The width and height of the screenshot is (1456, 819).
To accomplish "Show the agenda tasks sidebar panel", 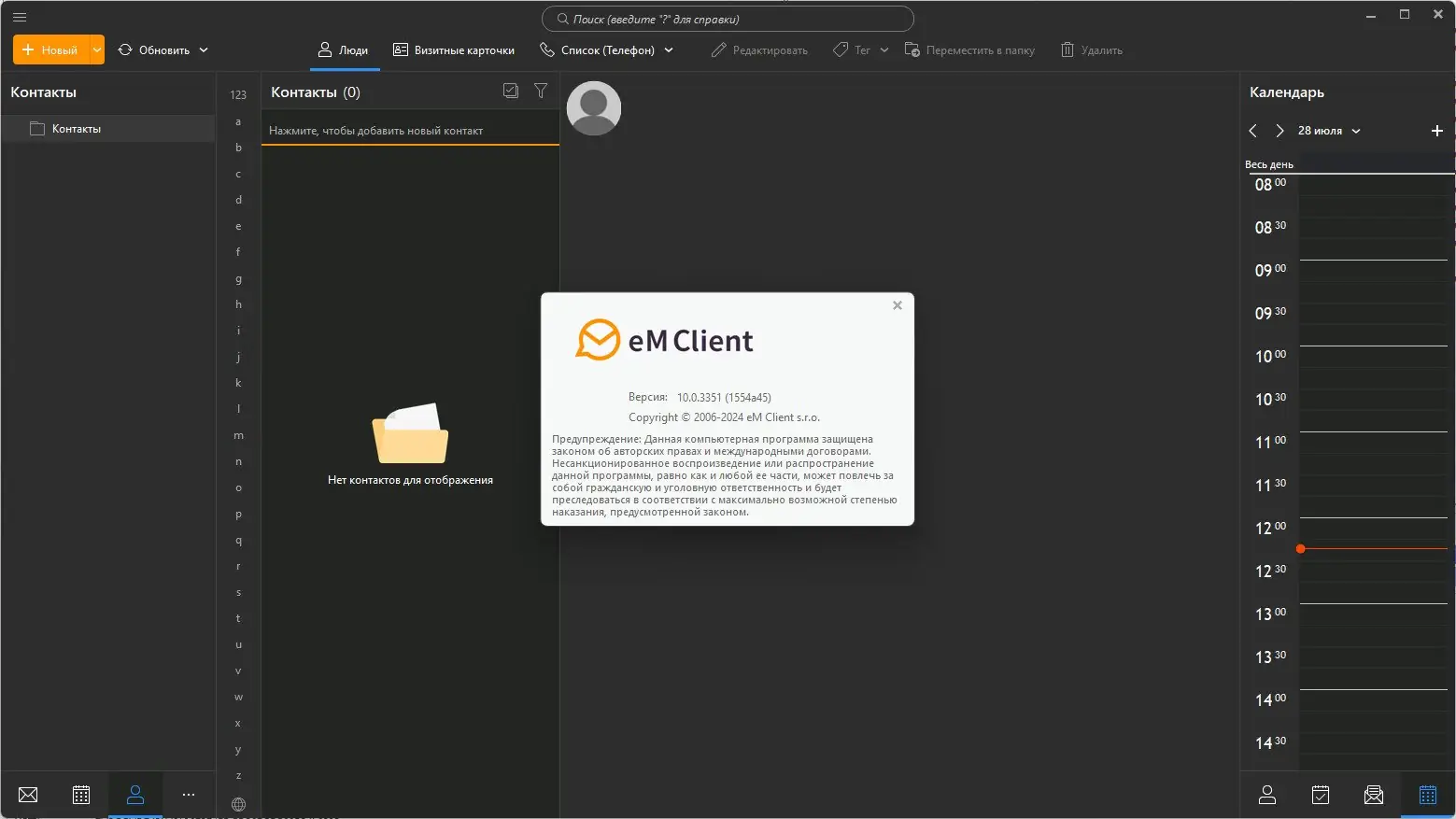I will pos(1321,795).
